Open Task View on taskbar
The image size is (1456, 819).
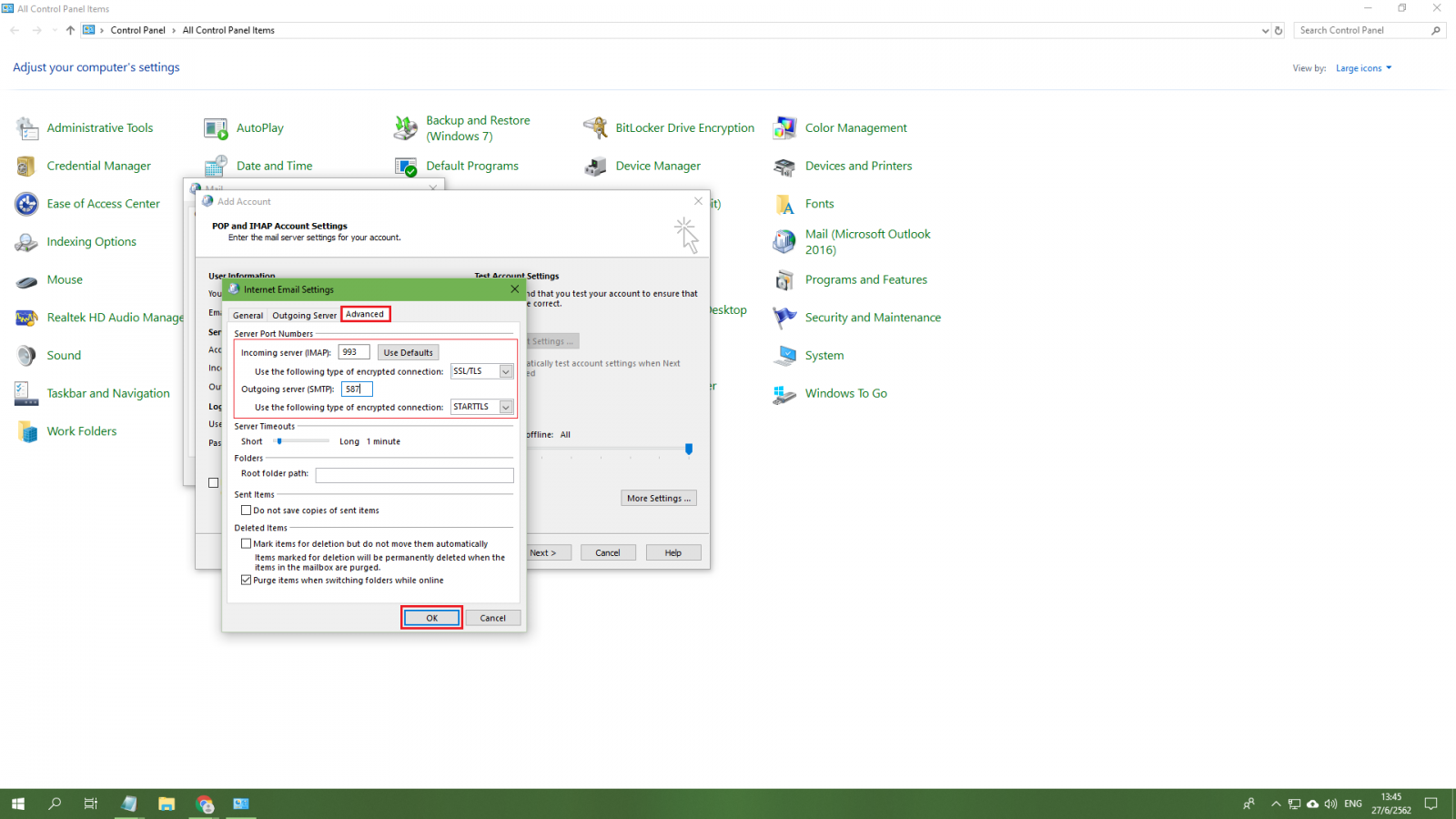pos(91,804)
